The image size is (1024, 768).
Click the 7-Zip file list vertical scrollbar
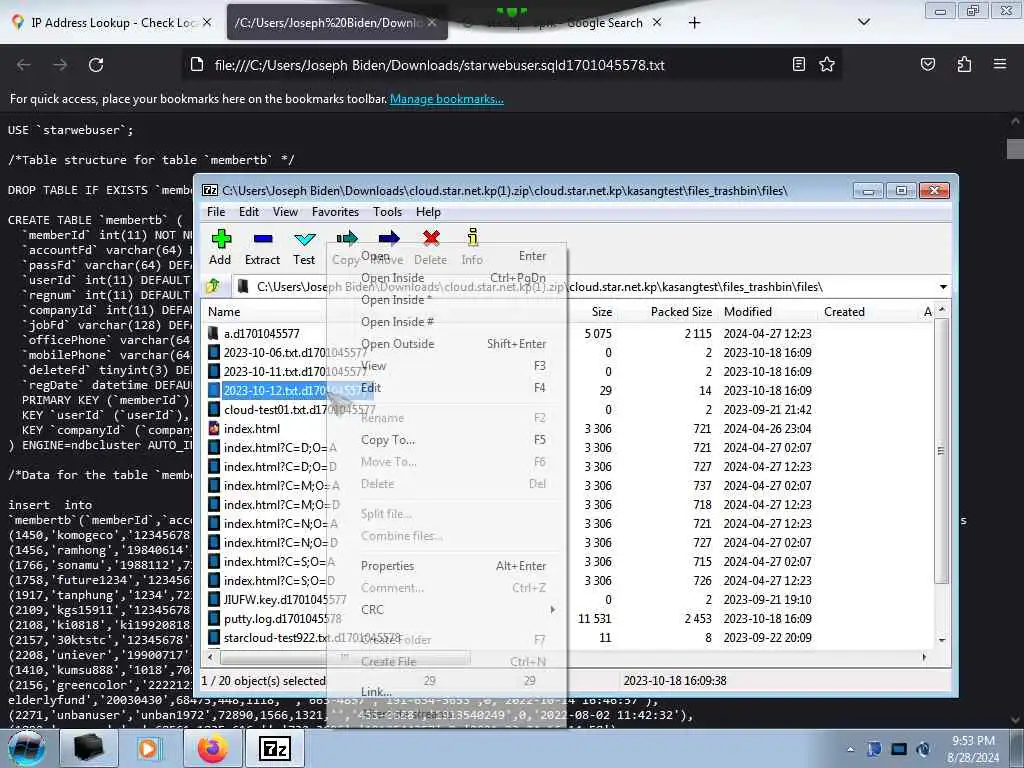point(941,451)
